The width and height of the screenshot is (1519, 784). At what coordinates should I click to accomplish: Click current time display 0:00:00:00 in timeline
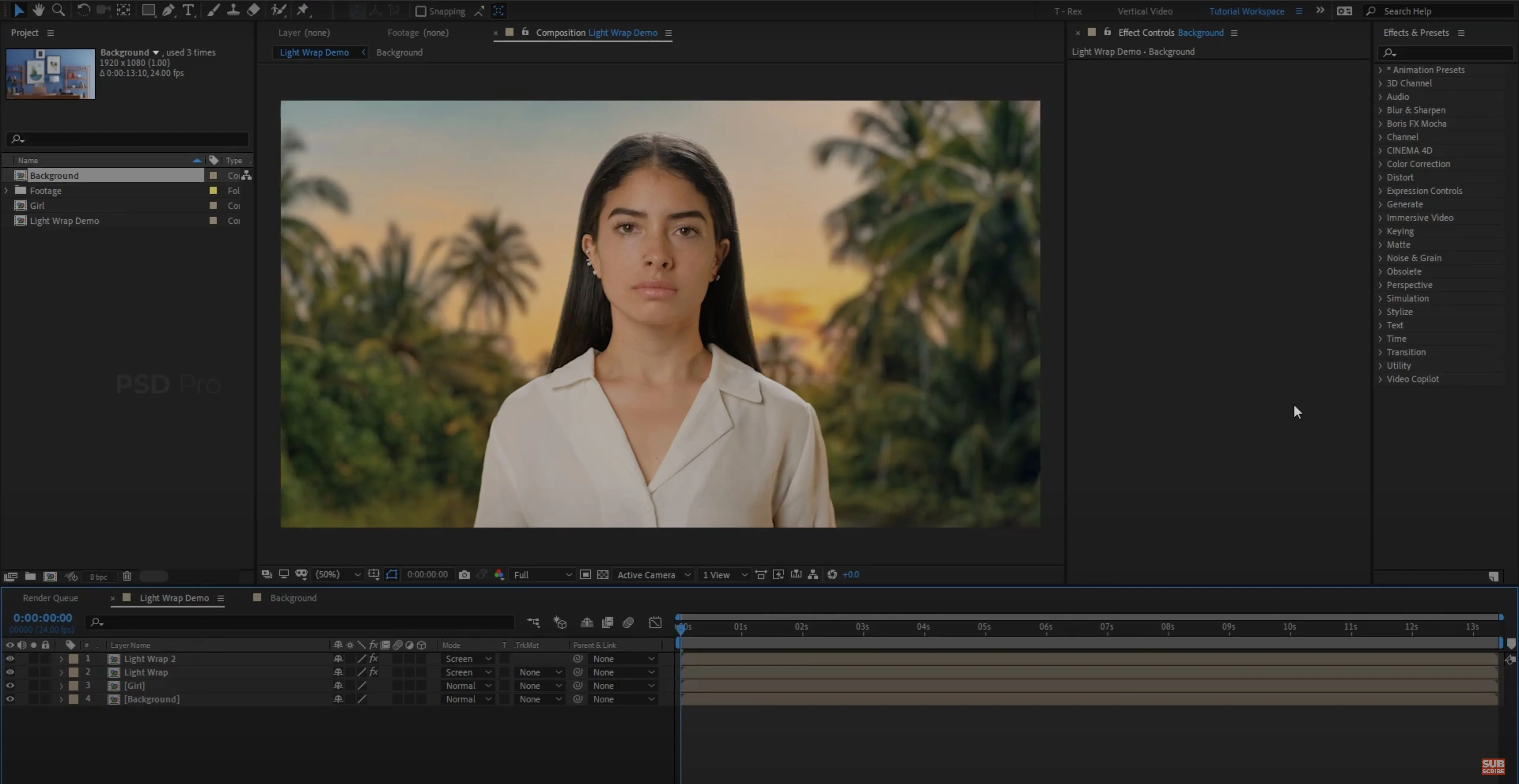[x=42, y=618]
